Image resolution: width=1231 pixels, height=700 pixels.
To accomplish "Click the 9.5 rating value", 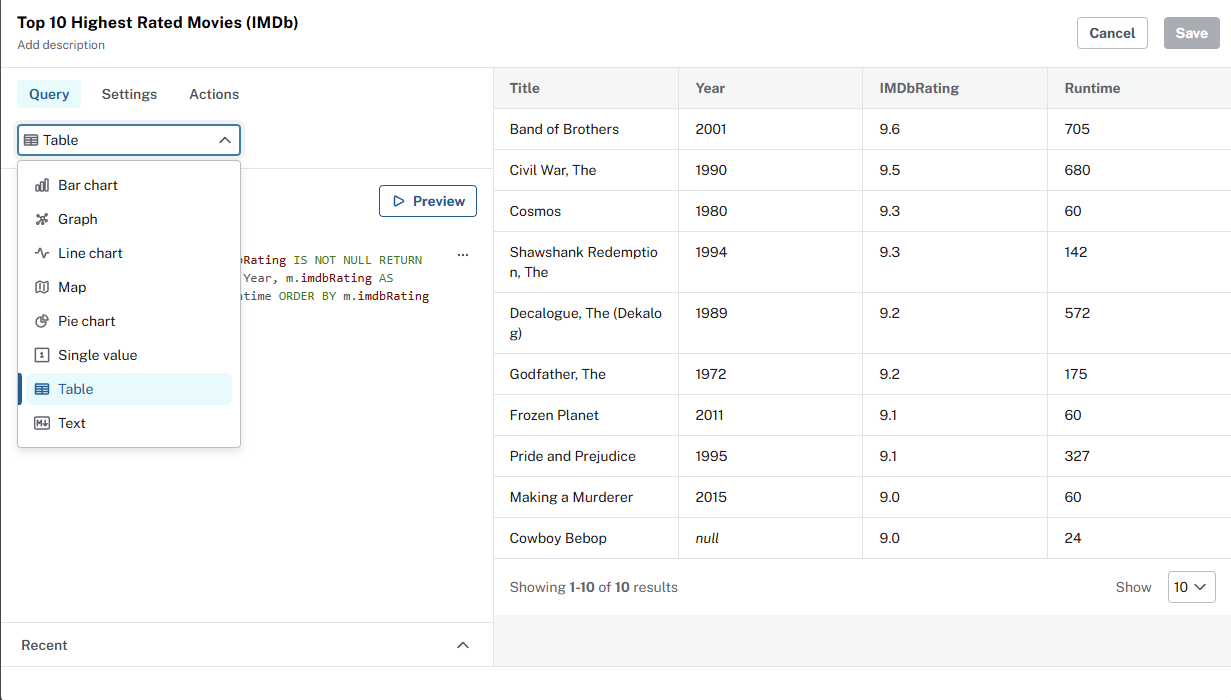I will (890, 170).
